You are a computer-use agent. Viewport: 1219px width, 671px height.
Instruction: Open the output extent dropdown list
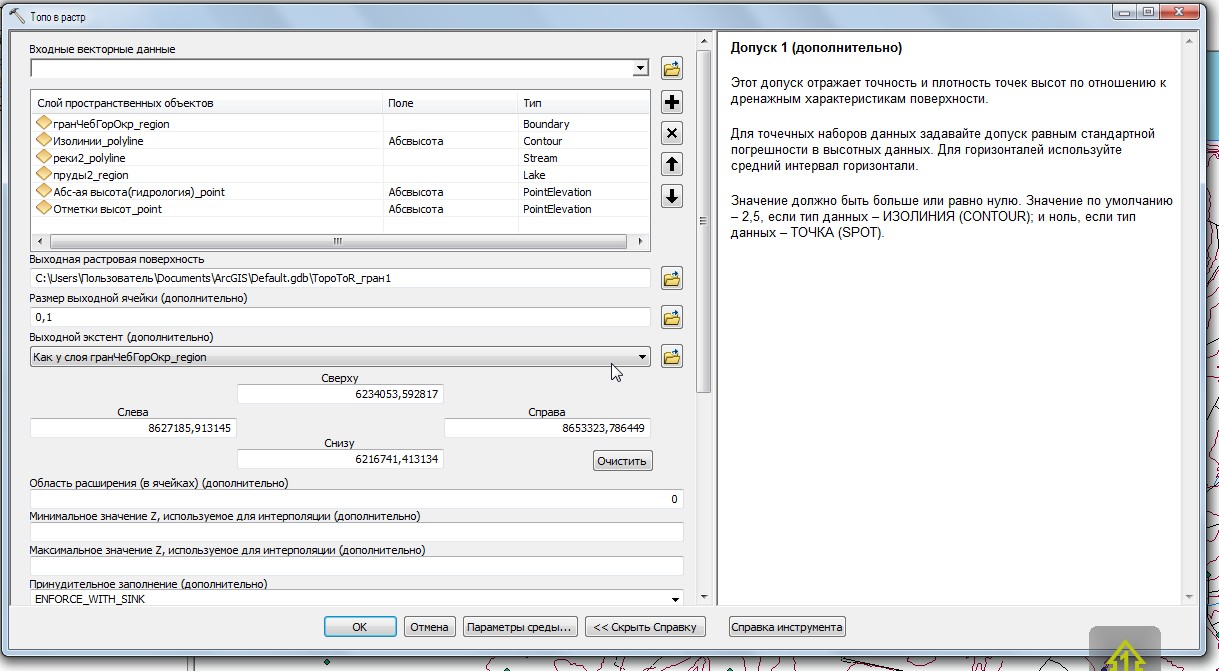point(641,357)
